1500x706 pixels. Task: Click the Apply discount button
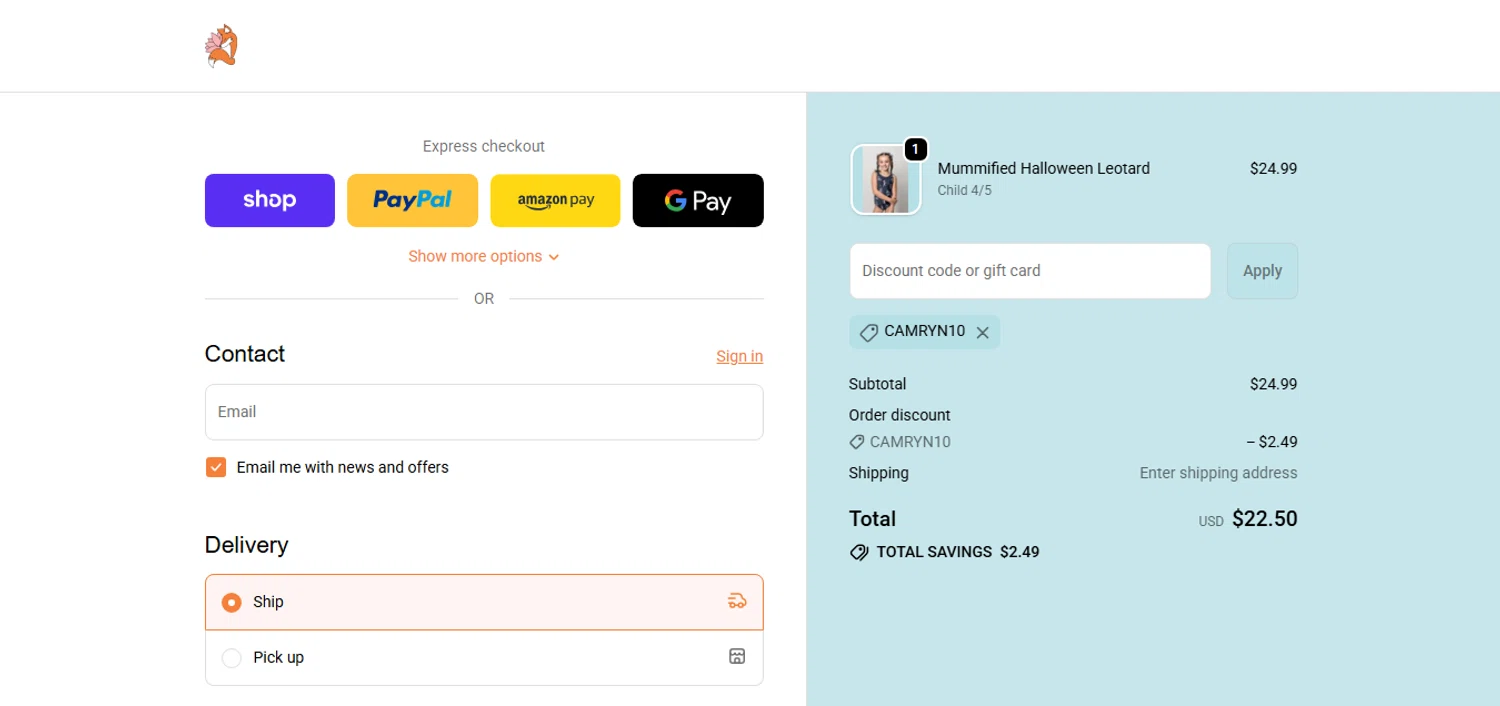tap(1262, 271)
